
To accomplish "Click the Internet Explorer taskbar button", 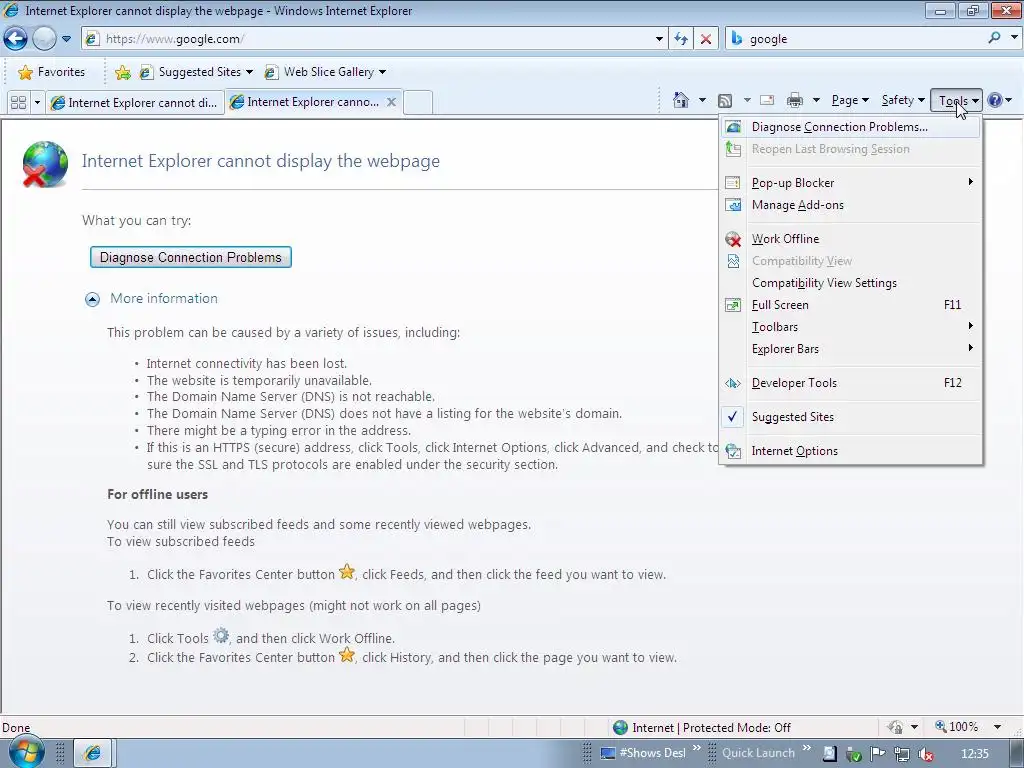I will pyautogui.click(x=93, y=753).
